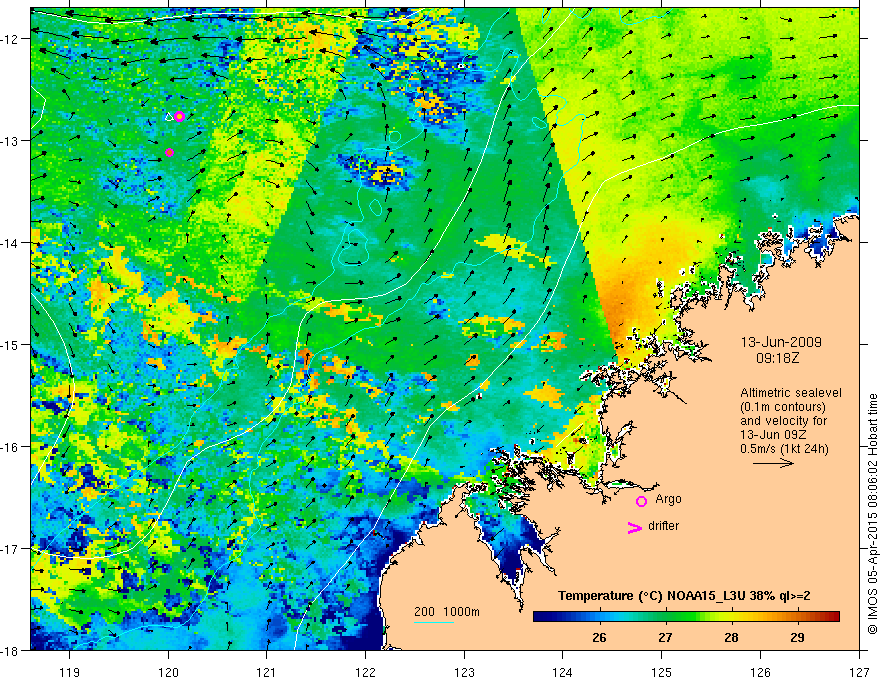
Task: Select the small magenta Argo marker near -13.1
Action: pos(169,152)
